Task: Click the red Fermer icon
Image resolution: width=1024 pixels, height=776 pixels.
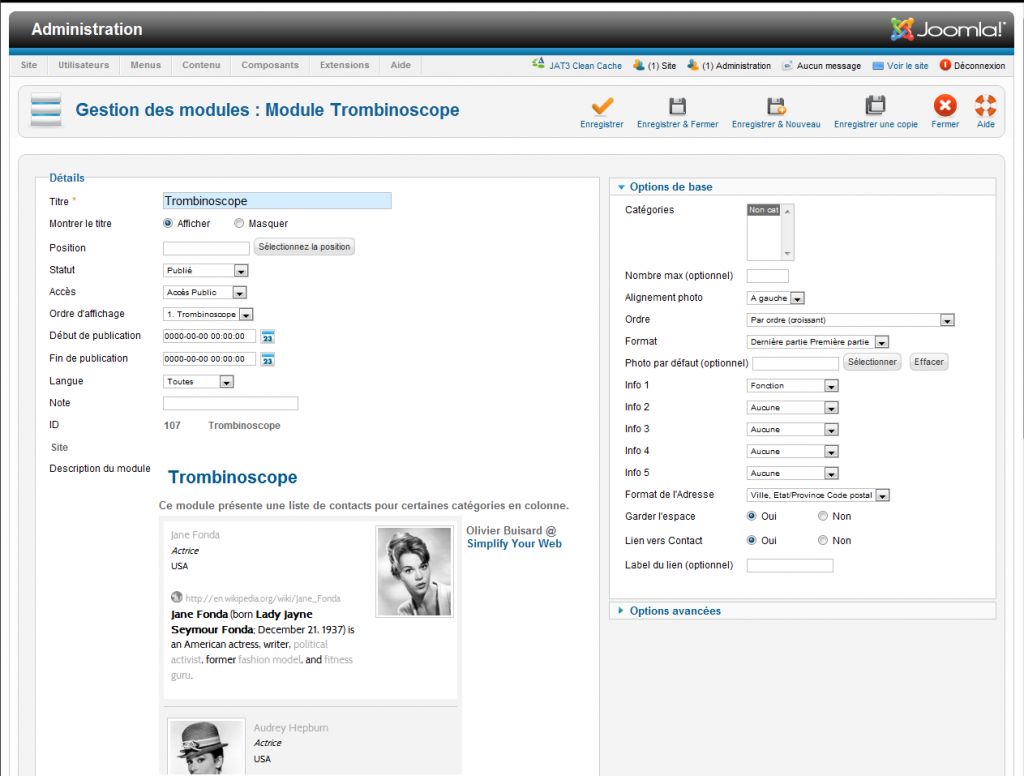Action: coord(945,106)
